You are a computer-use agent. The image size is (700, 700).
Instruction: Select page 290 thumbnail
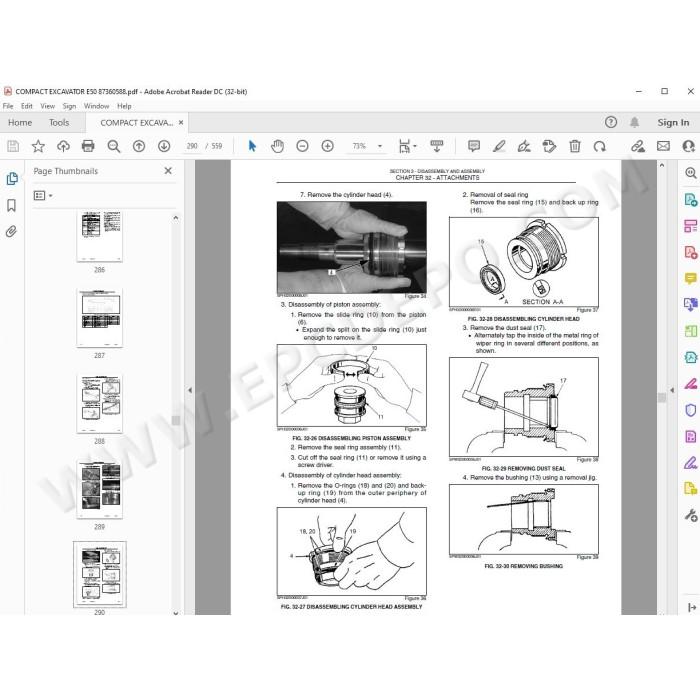pos(100,575)
